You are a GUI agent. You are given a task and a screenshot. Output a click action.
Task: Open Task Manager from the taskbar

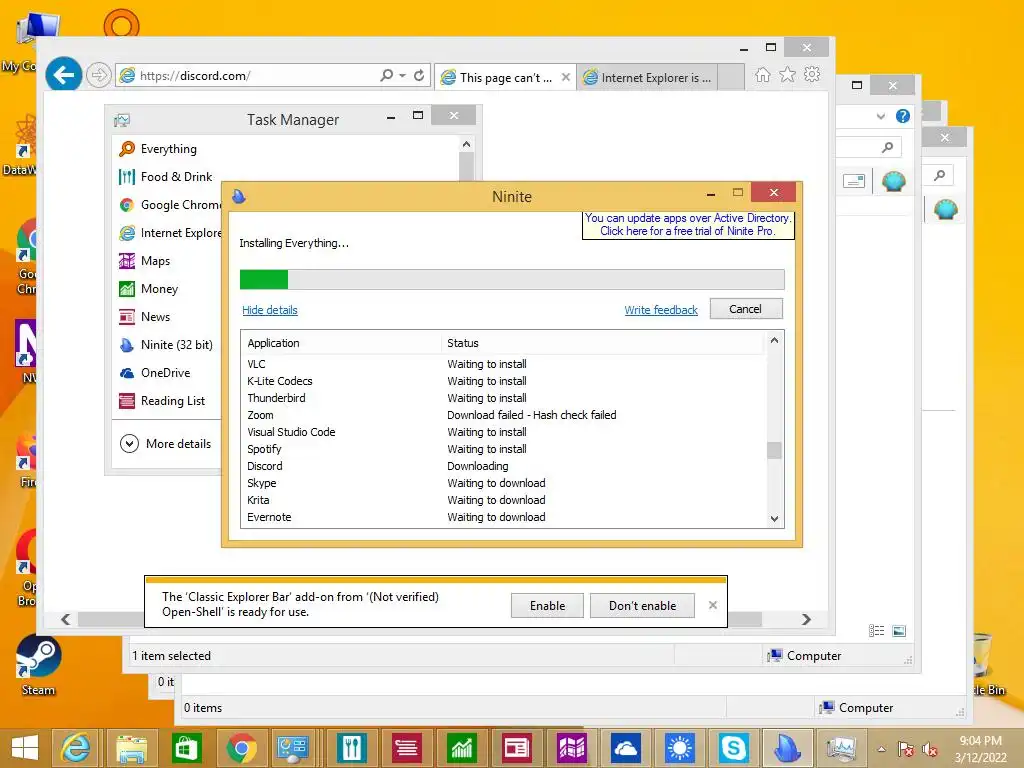tap(841, 748)
